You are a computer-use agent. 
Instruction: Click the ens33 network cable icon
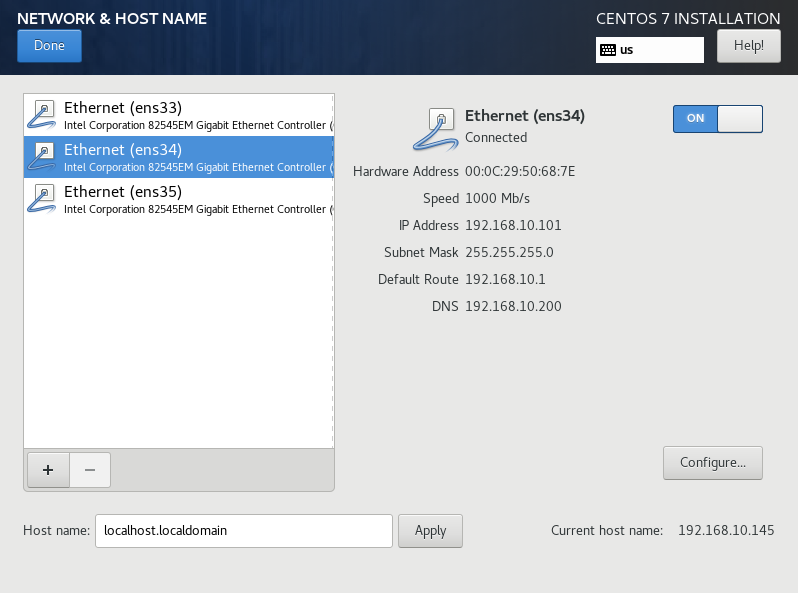point(43,115)
